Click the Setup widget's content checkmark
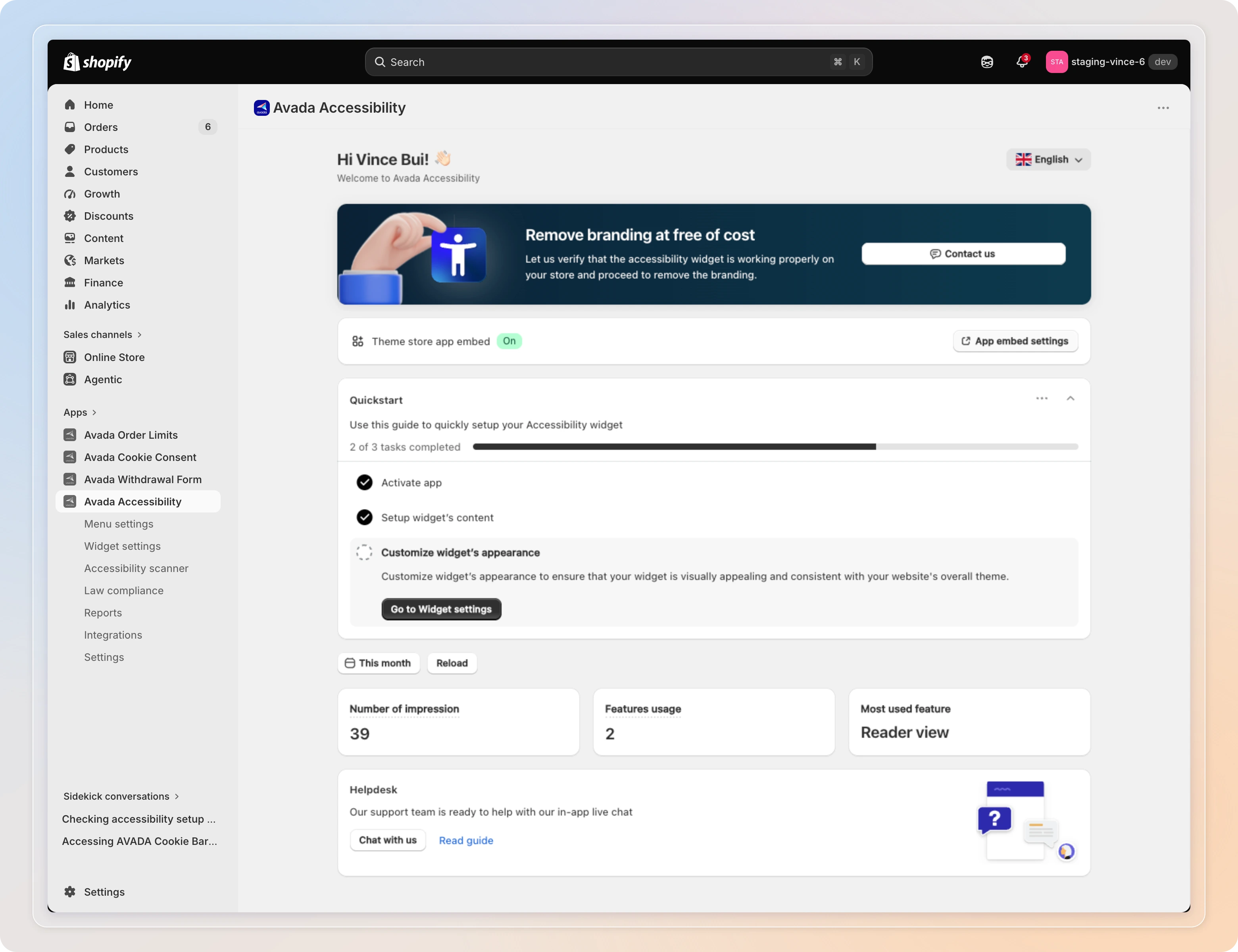 365,517
